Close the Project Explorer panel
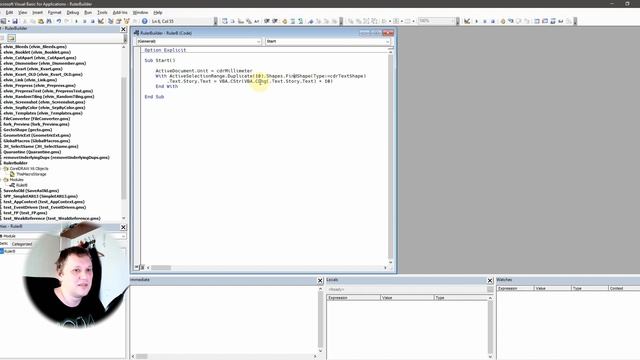This screenshot has height=360, width=640. pos(123,29)
